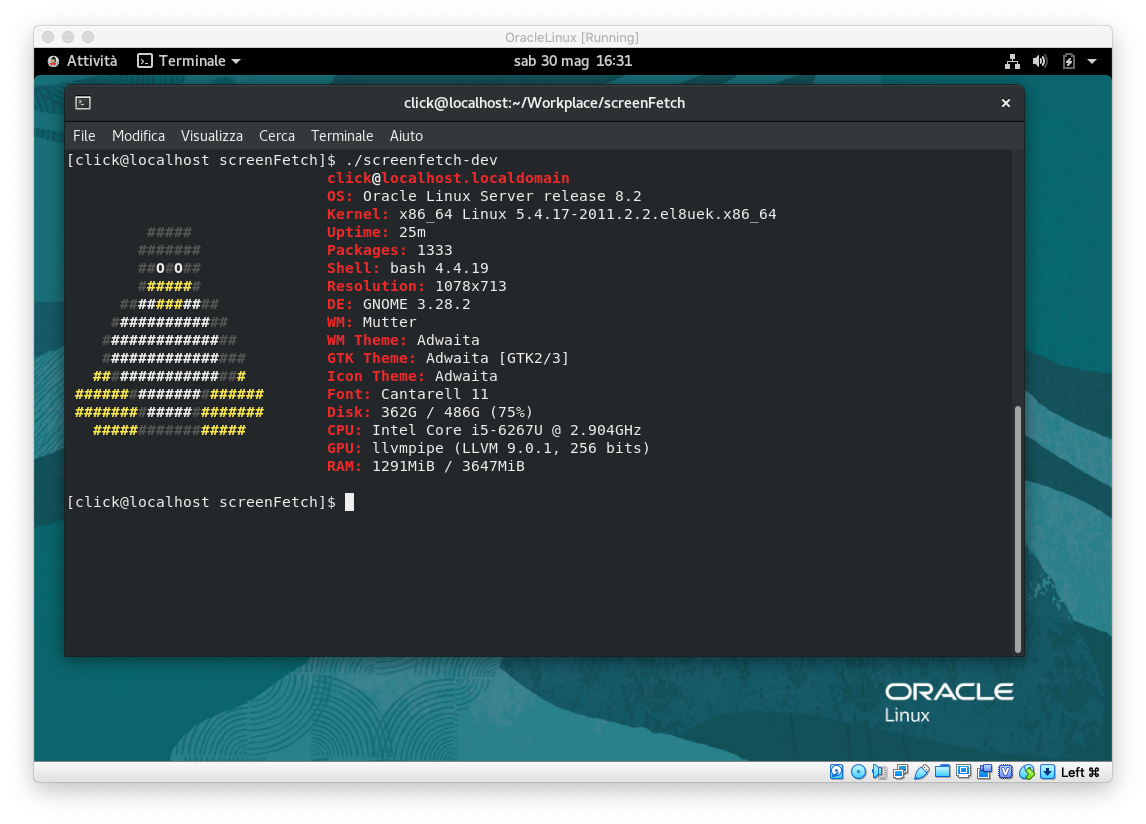1146x824 pixels.
Task: Click the GPU llvmpipe line
Action: pos(488,448)
